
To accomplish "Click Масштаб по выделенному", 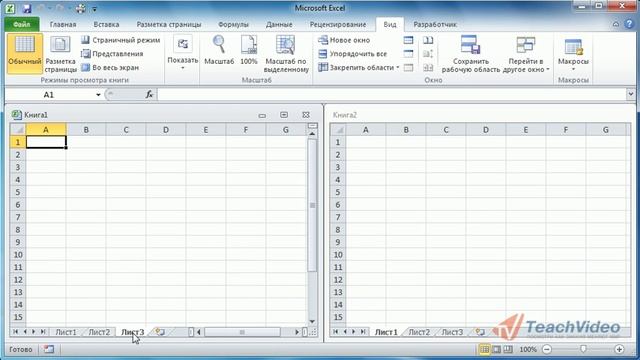I will tap(286, 53).
